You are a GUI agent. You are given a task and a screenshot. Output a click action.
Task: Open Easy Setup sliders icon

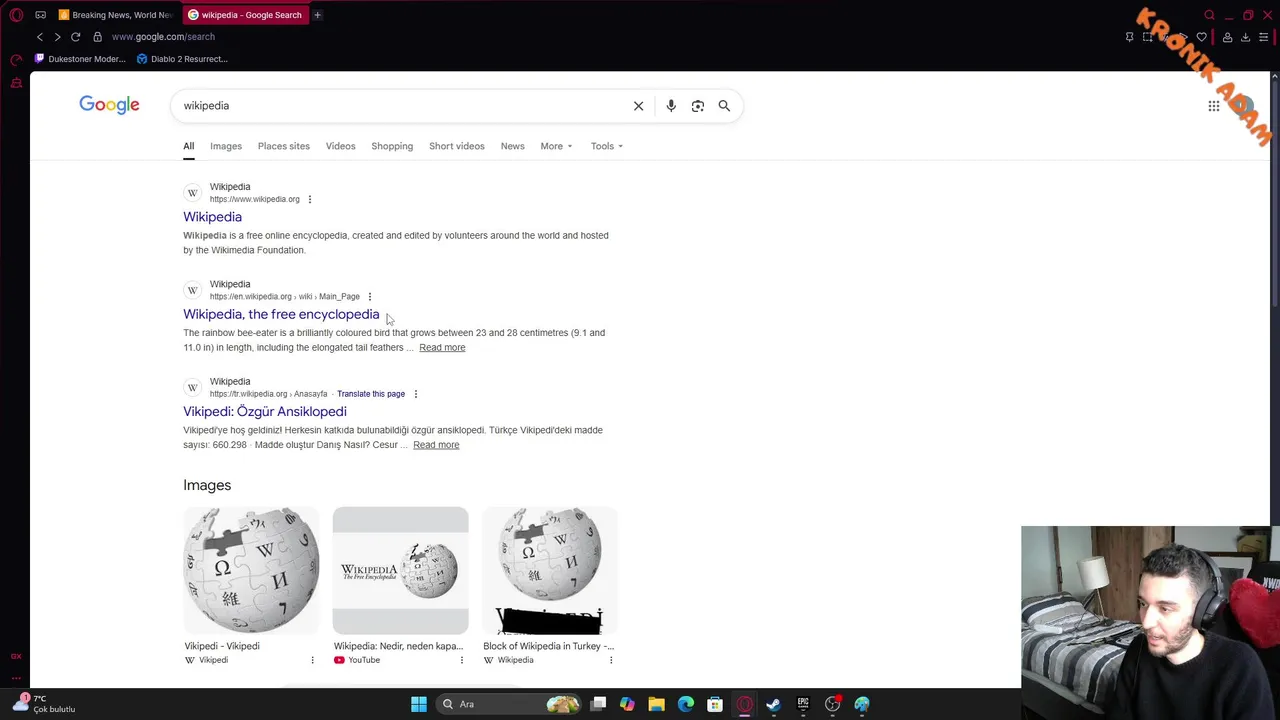coord(1266,37)
